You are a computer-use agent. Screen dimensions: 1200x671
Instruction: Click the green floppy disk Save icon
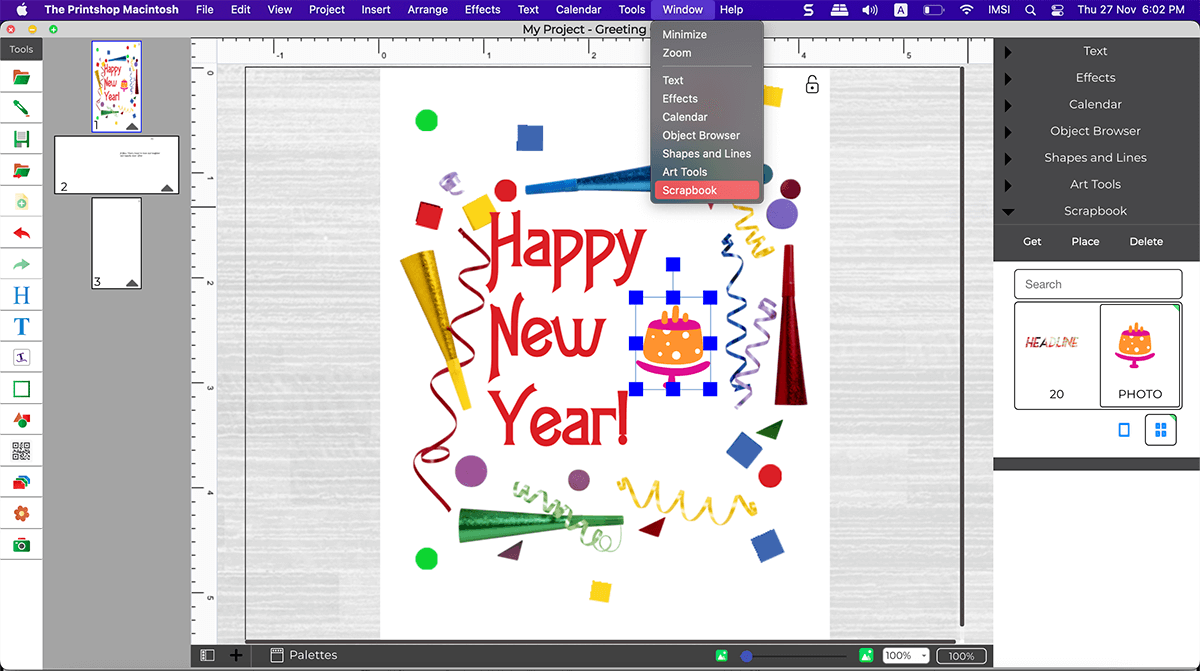[x=21, y=139]
